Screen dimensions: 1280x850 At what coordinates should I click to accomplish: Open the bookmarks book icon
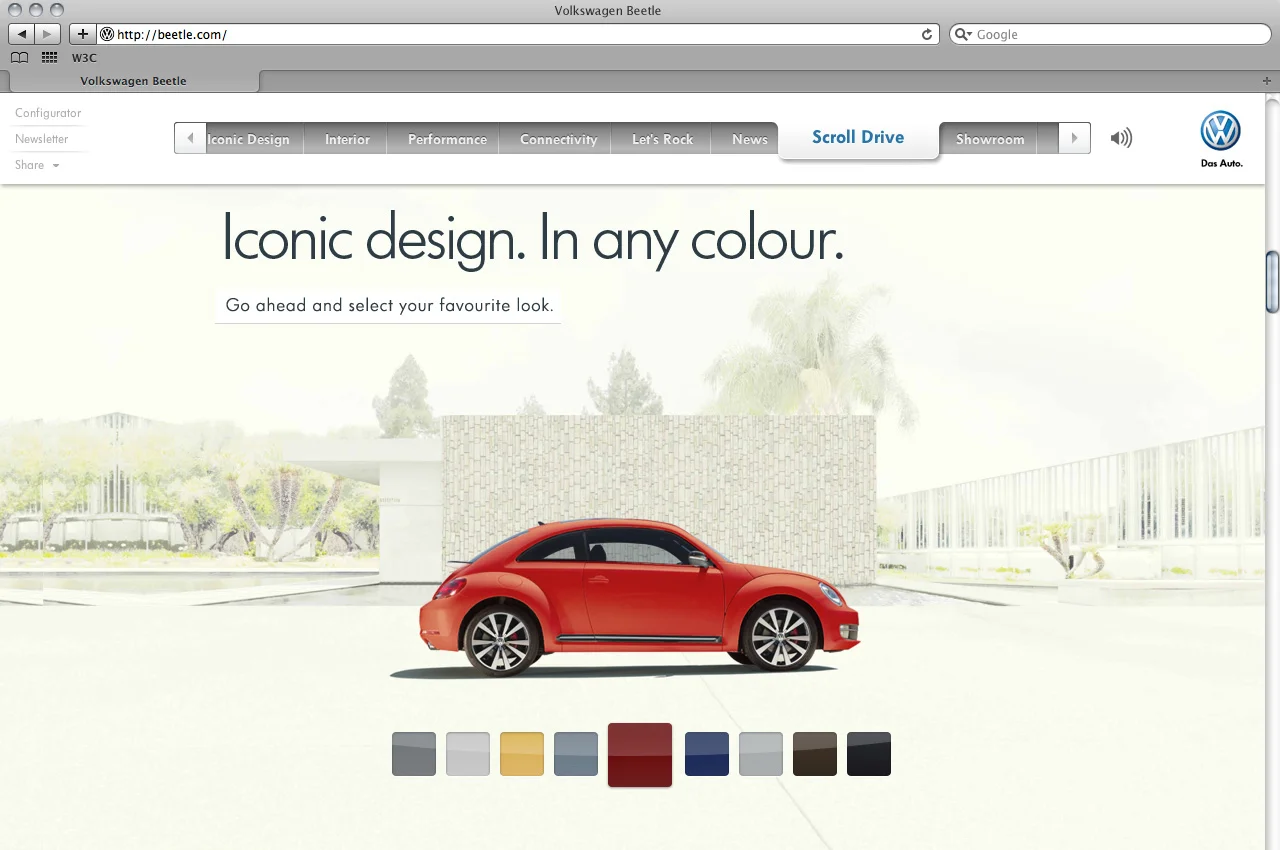(x=19, y=58)
